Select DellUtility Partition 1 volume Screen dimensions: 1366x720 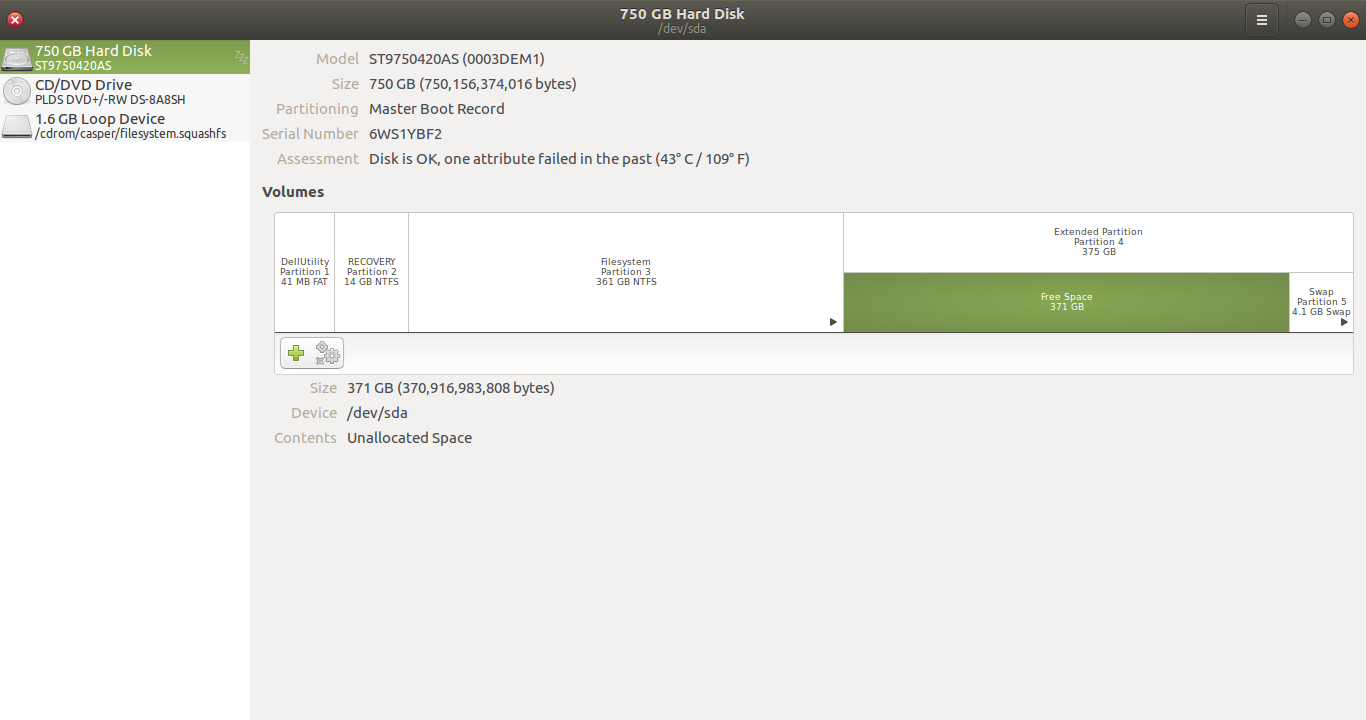pyautogui.click(x=305, y=272)
